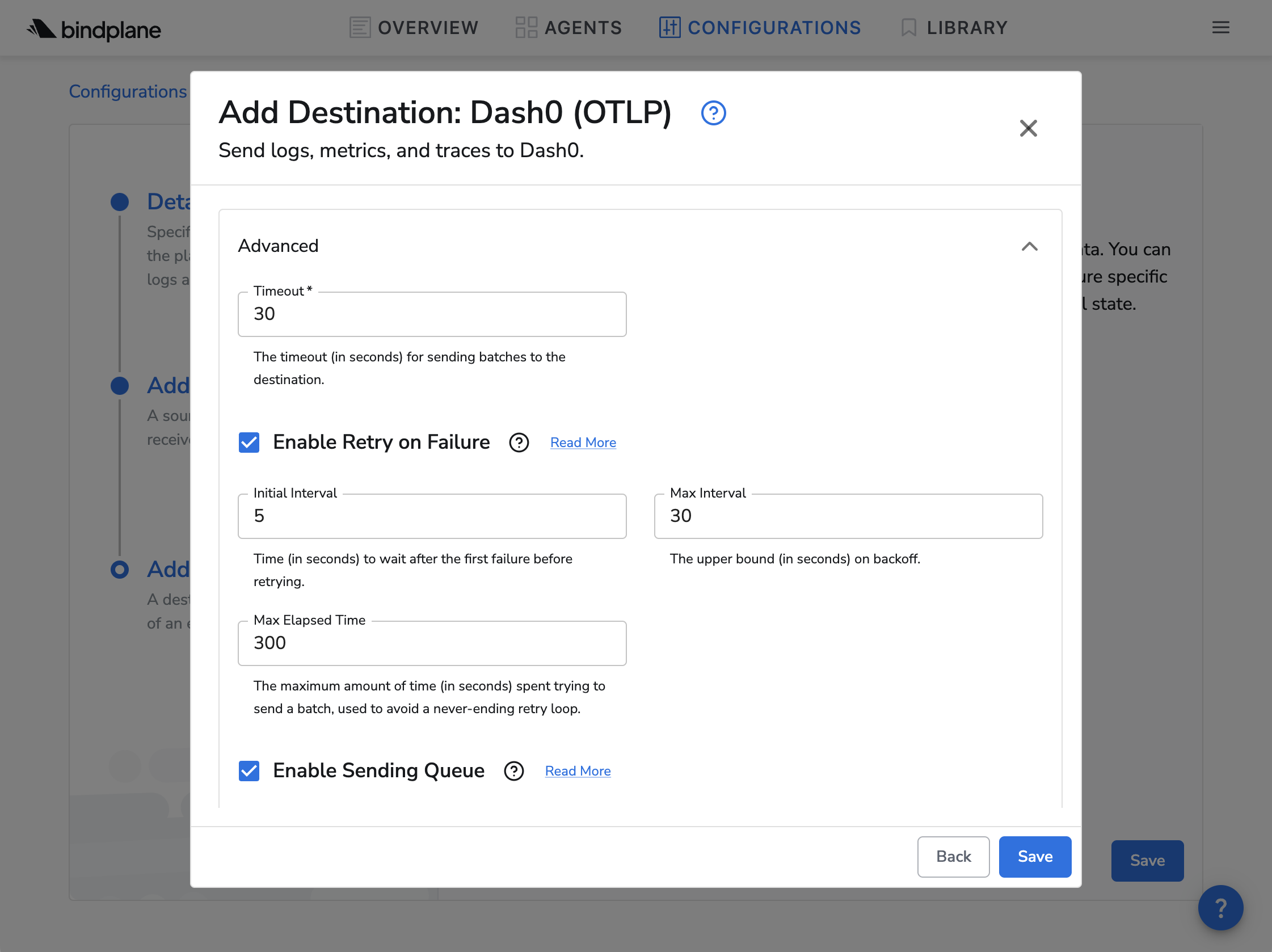The image size is (1272, 952).
Task: Click the Dash0 destination help icon
Action: coord(713,113)
